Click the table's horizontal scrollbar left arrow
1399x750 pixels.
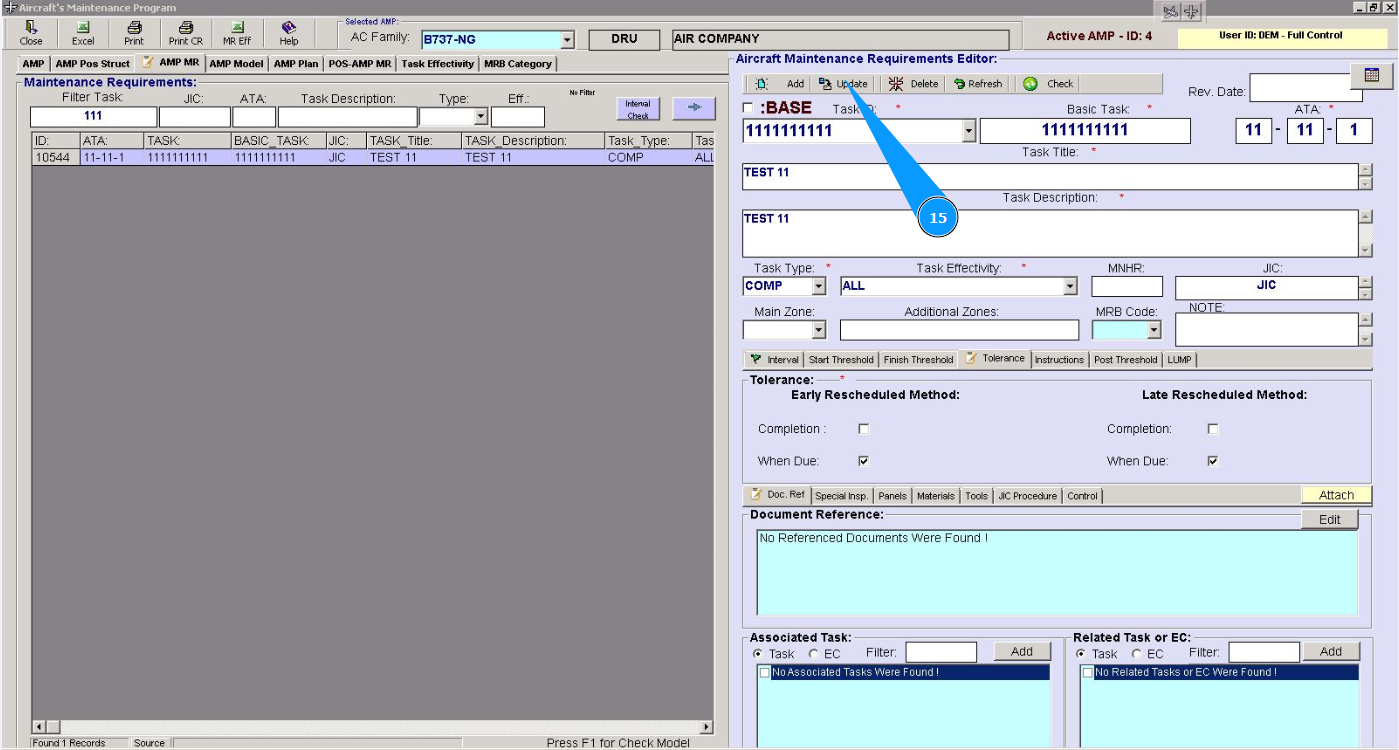point(39,727)
